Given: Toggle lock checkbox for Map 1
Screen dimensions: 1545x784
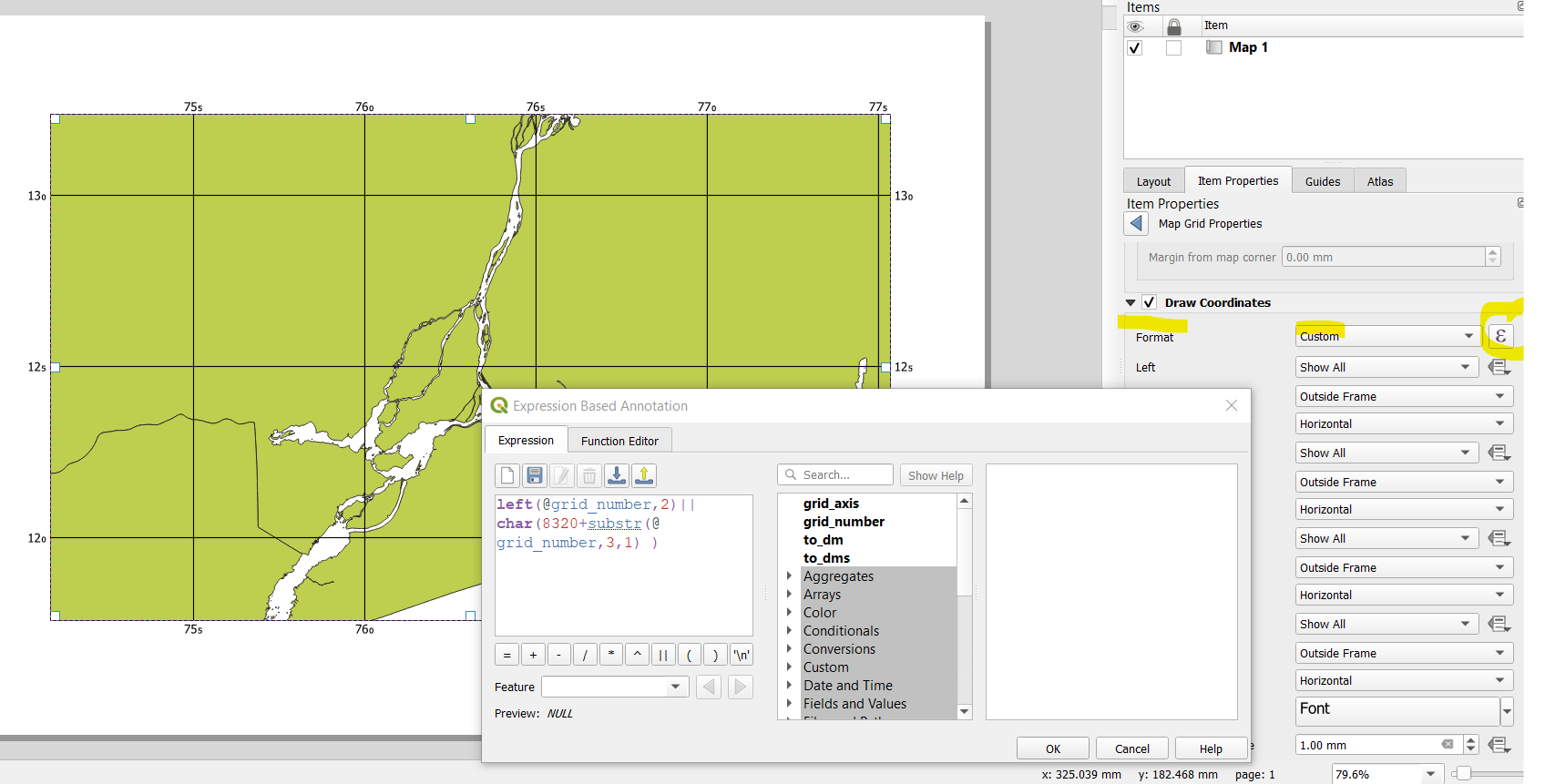Looking at the screenshot, I should click(1173, 47).
